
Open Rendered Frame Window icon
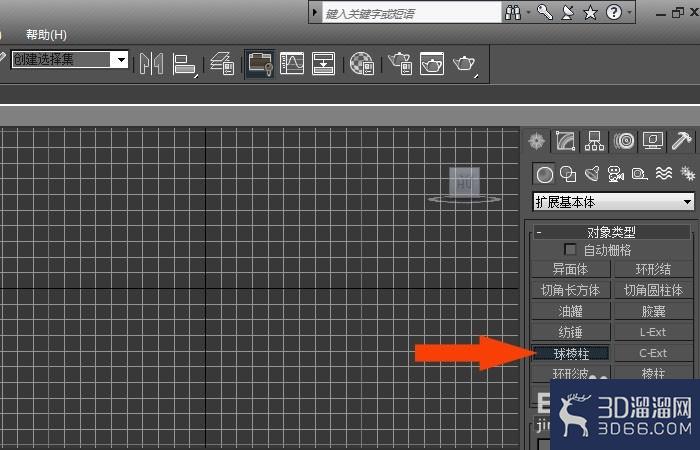click(432, 63)
